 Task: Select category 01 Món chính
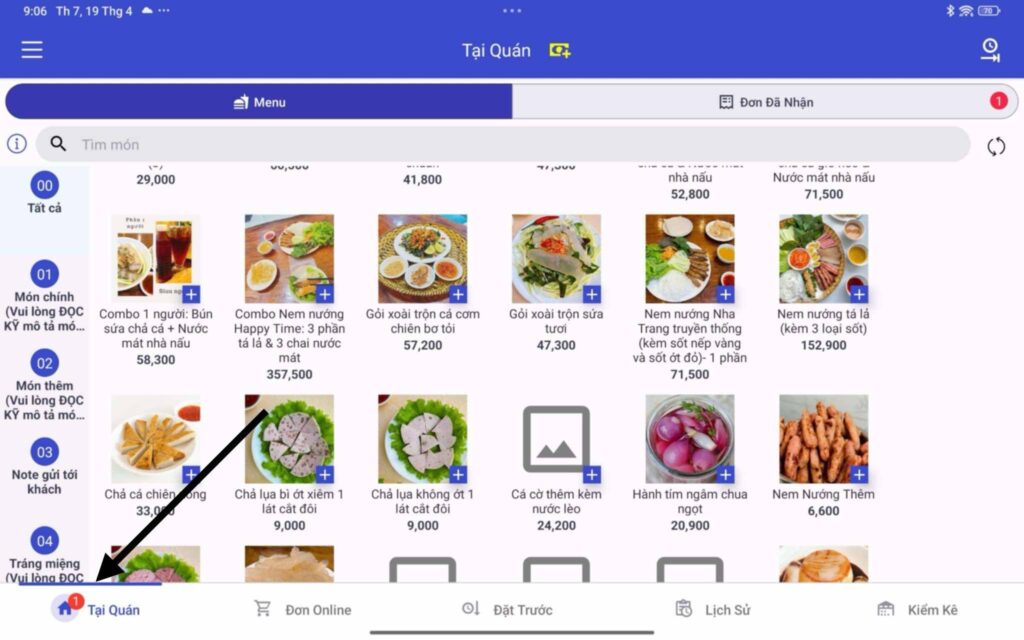pos(44,296)
